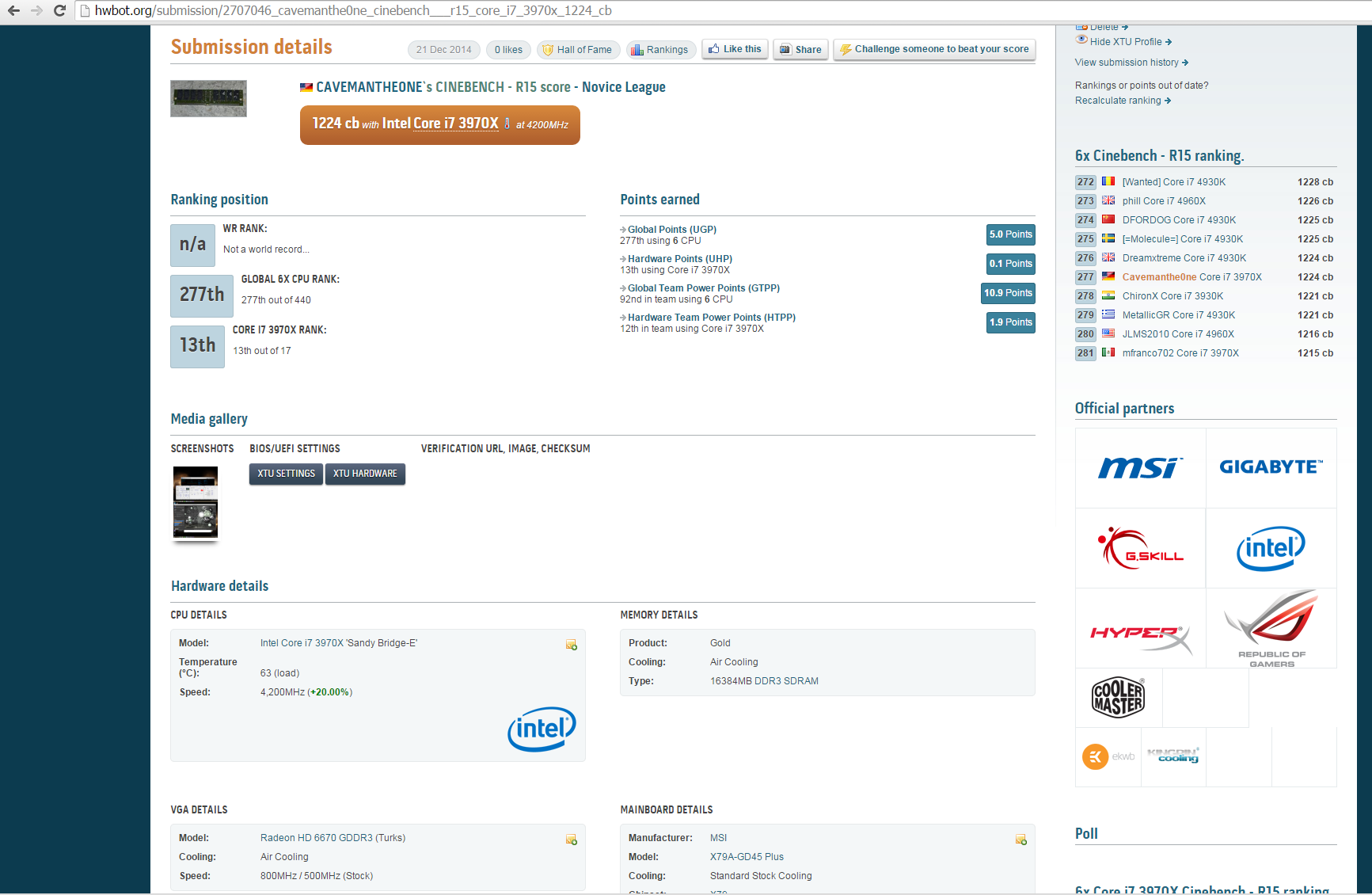This screenshot has height=895, width=1372.
Task: Open [Wanted] Core i7 4930K ranking entry
Action: pos(1173,182)
